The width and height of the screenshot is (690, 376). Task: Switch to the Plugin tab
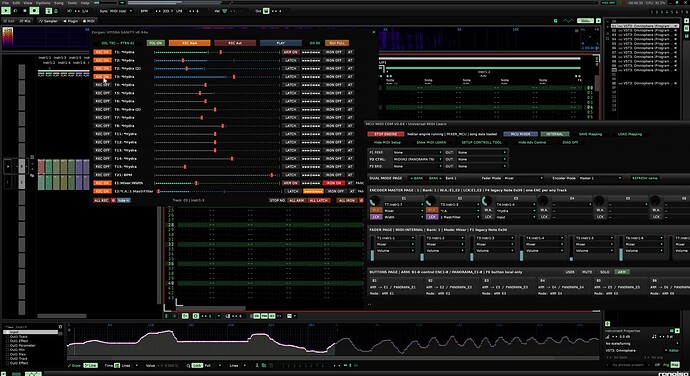click(70, 21)
